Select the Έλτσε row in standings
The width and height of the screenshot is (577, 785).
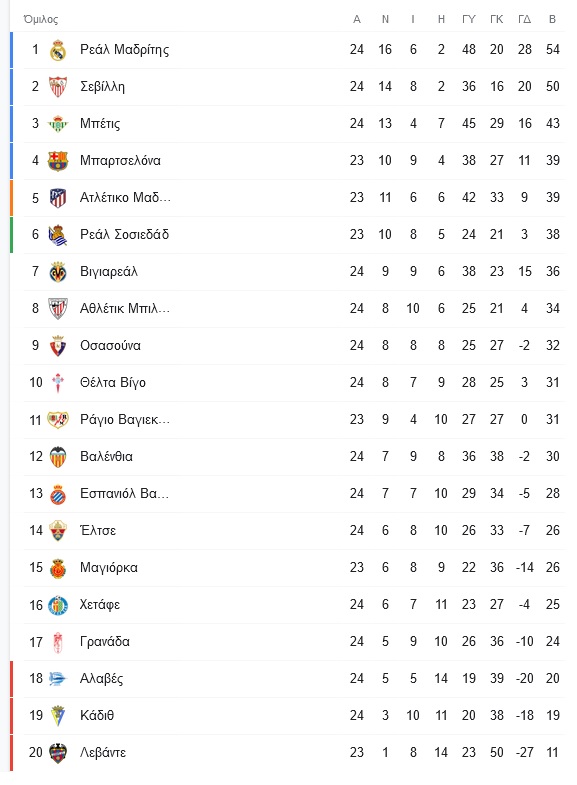[294, 531]
